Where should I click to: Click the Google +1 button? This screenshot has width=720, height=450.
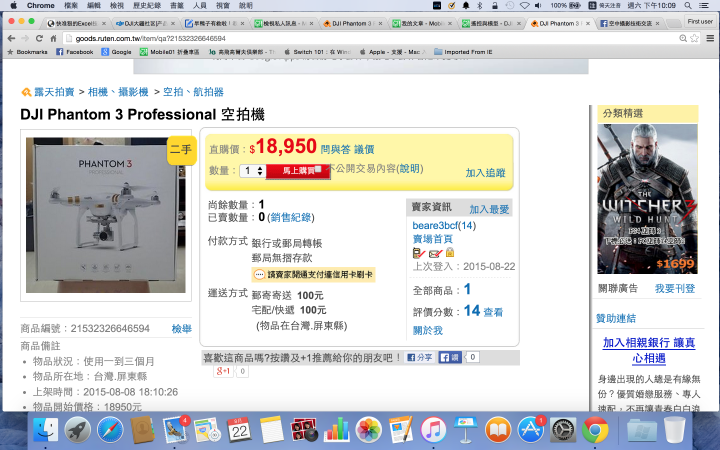coord(224,371)
